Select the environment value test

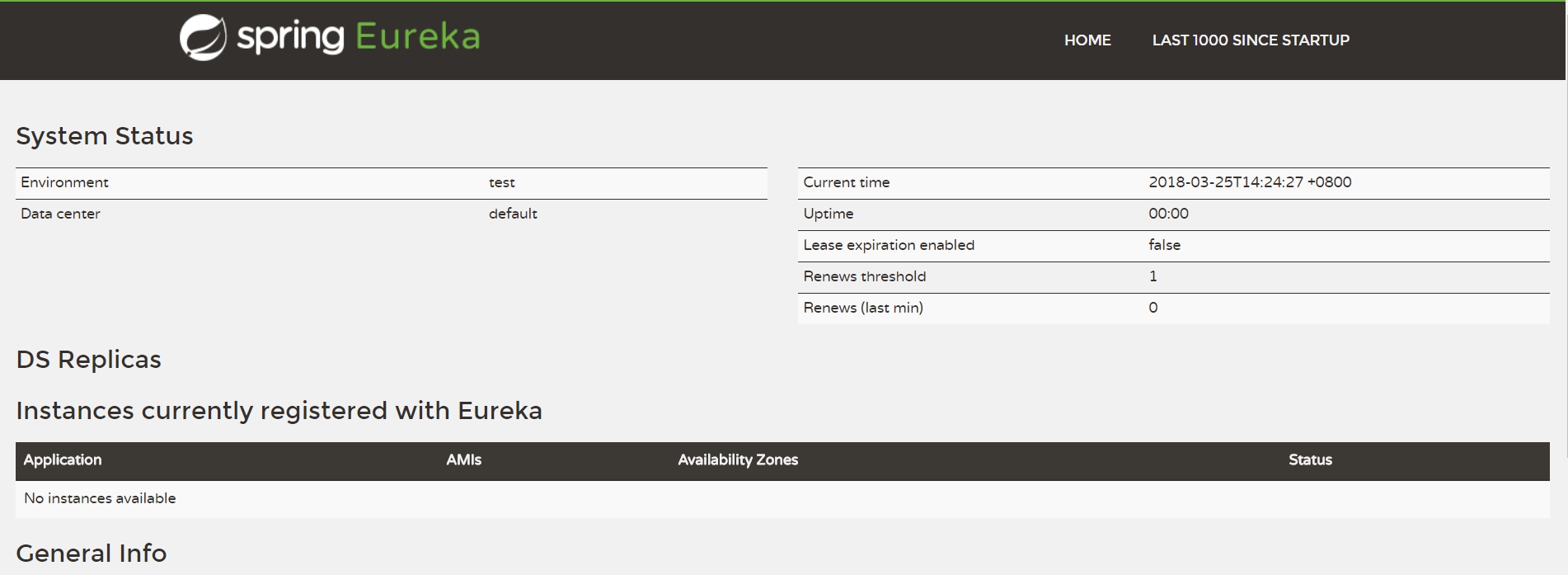tap(501, 182)
